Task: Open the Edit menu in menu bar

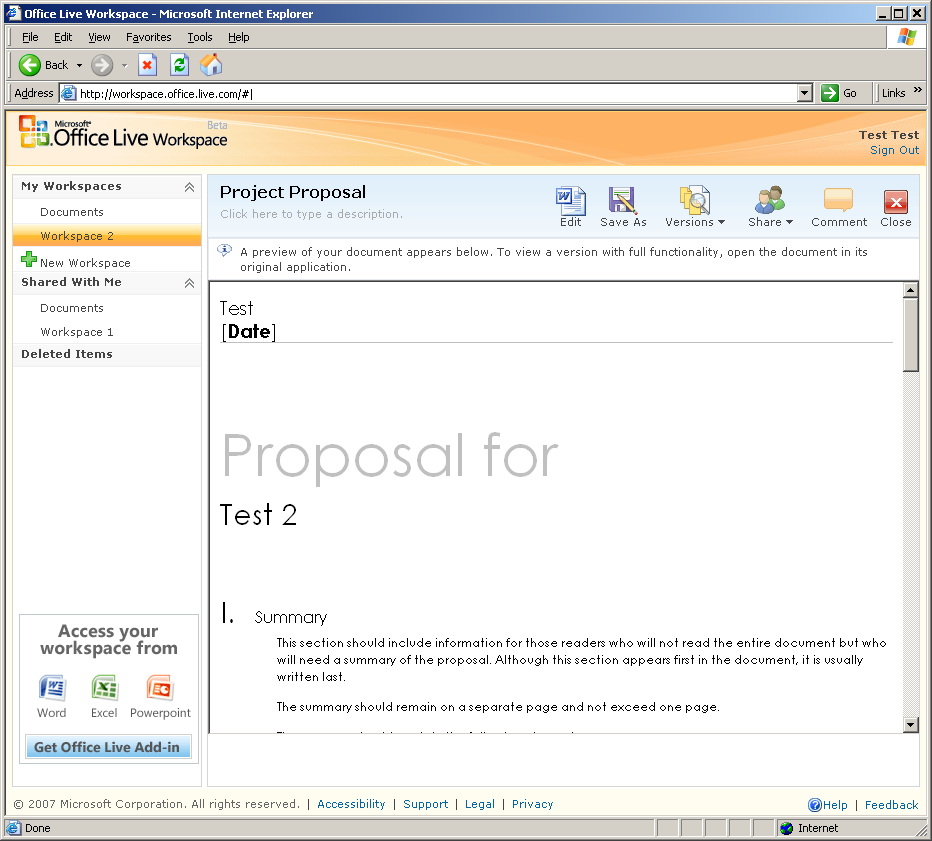Action: click(63, 37)
